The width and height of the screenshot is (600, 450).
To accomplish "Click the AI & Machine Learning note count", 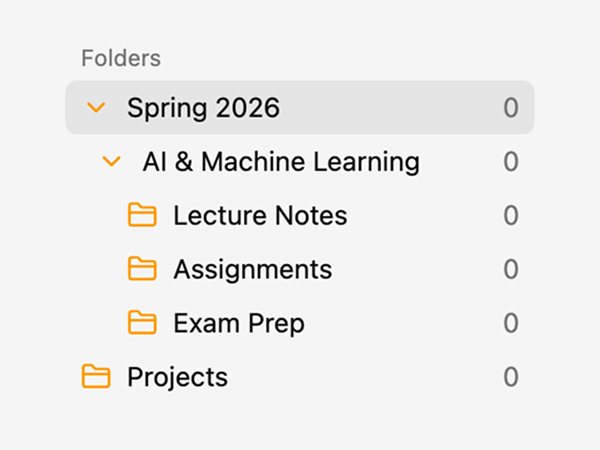I will 511,161.
